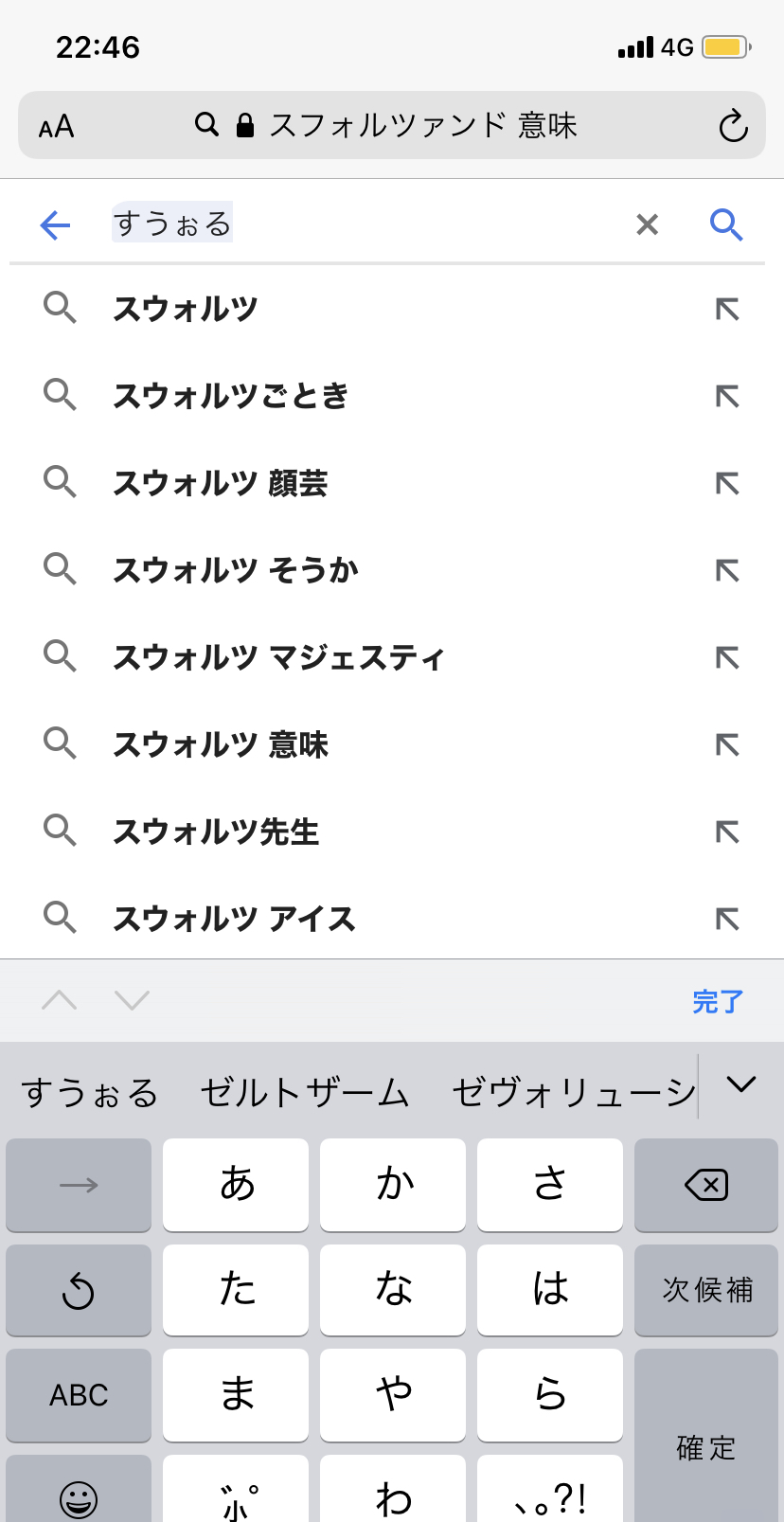Tap fill arrow beside スウォルツ マジェスティ
This screenshot has width=784, height=1522.
[x=726, y=657]
